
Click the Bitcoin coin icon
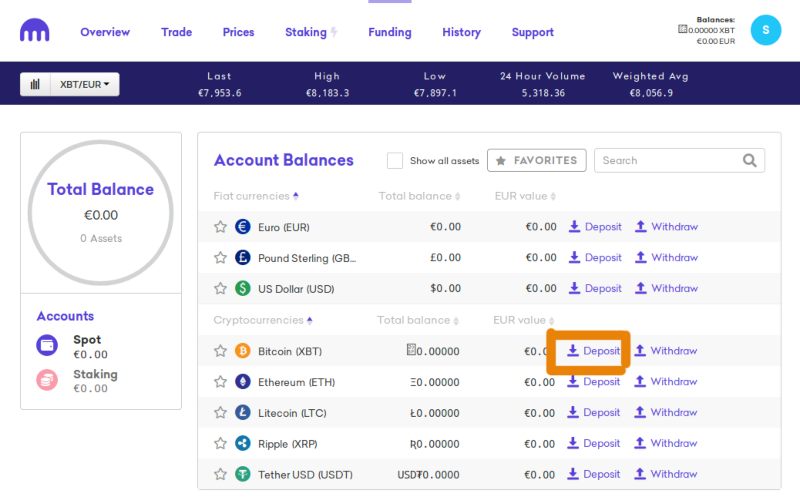pos(243,351)
